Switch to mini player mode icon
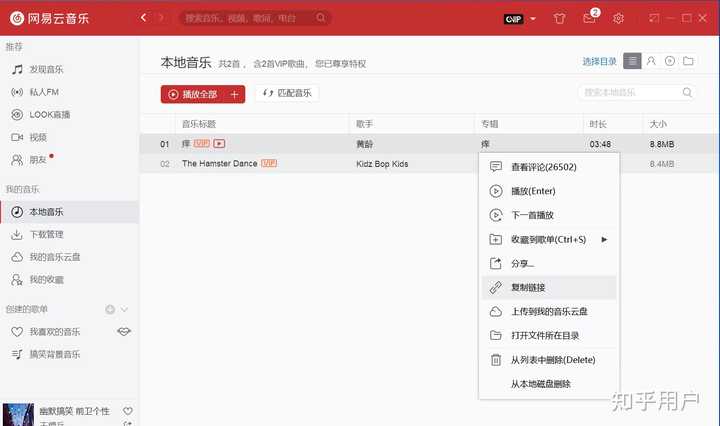The width and height of the screenshot is (720, 426). pyautogui.click(x=653, y=18)
